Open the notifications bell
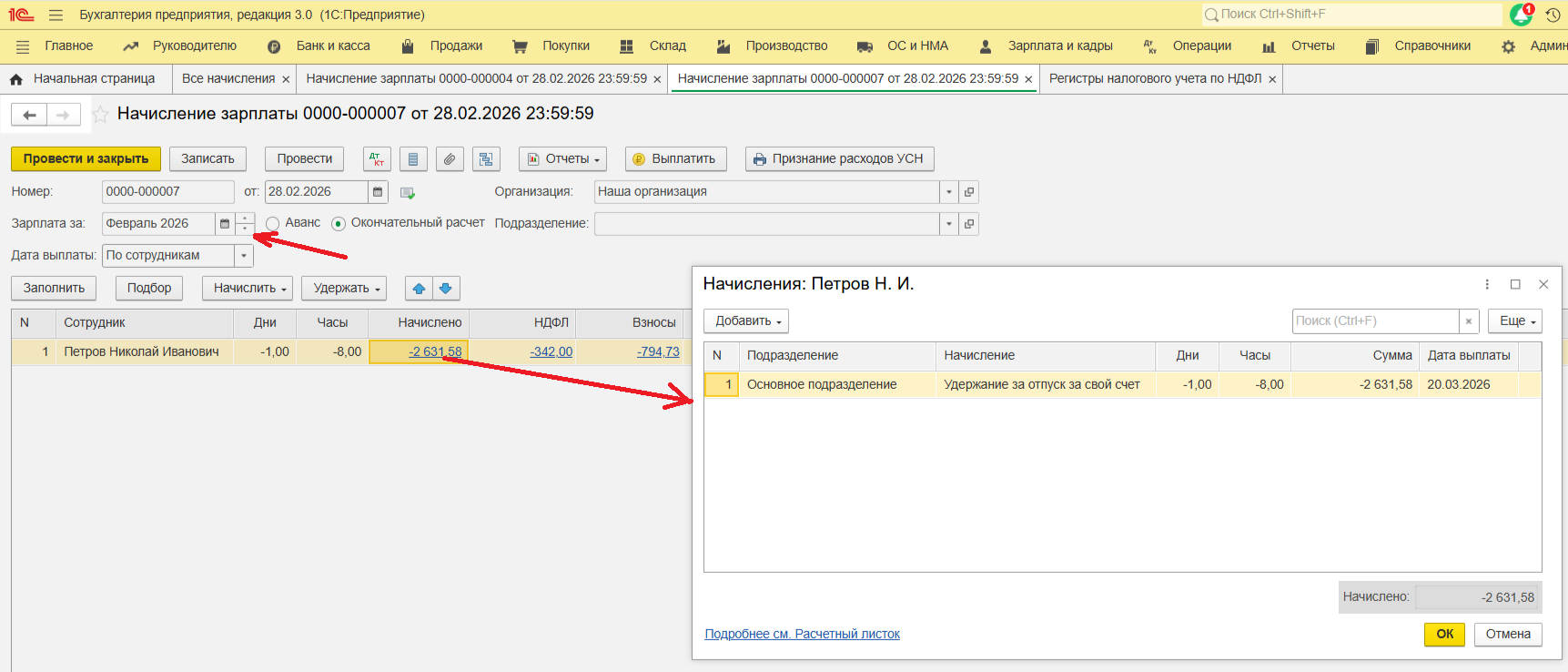 click(x=1521, y=15)
